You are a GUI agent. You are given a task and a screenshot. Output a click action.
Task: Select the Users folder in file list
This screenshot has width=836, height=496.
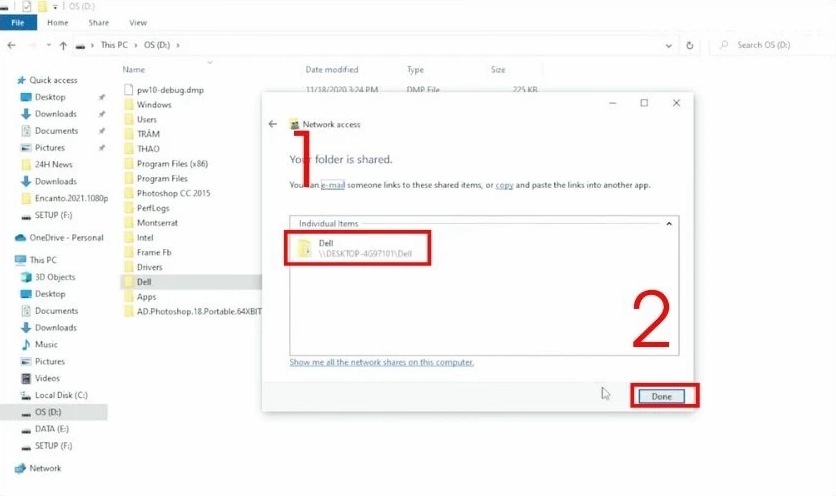coord(147,119)
